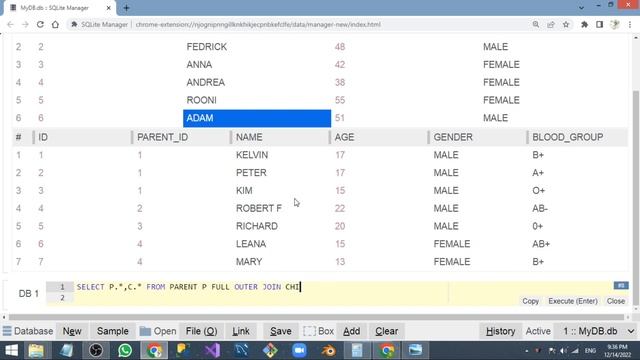This screenshot has width=640, height=360.
Task: Open the Database menu icon
Action: tap(7, 331)
